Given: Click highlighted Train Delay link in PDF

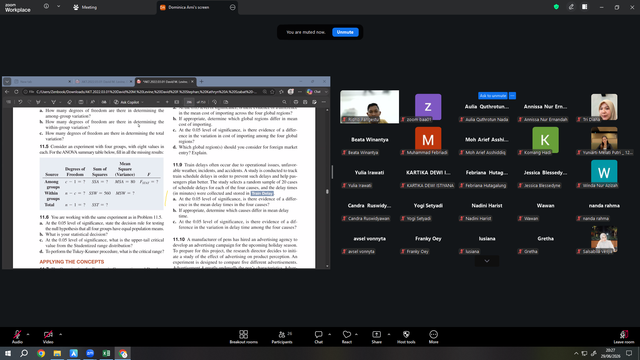Looking at the screenshot, I should 262,193.
